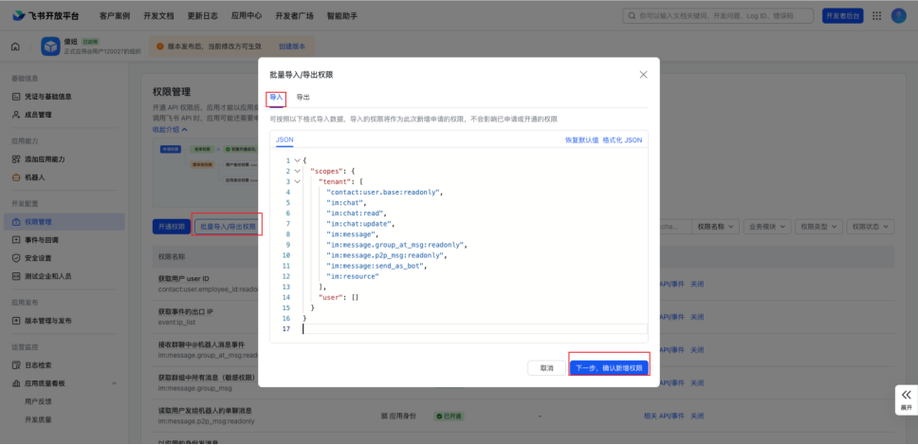Screen dimensions: 918x445
Task: Collapse the "tenant" fold arrow on line 3
Action: coord(297,182)
